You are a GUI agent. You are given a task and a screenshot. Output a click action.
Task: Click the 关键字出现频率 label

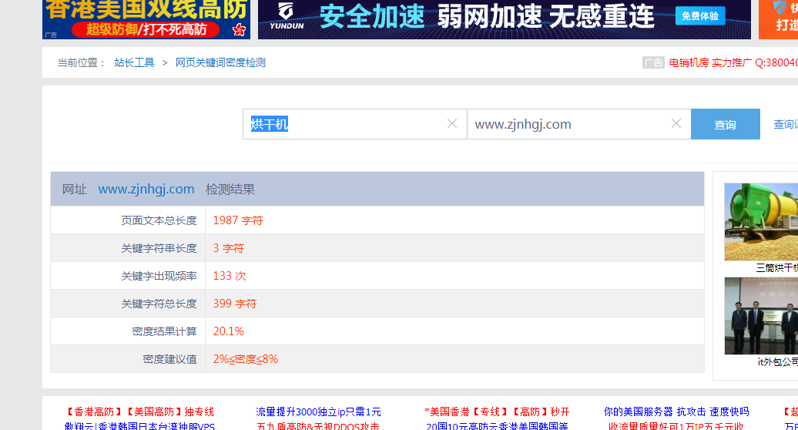coord(159,276)
